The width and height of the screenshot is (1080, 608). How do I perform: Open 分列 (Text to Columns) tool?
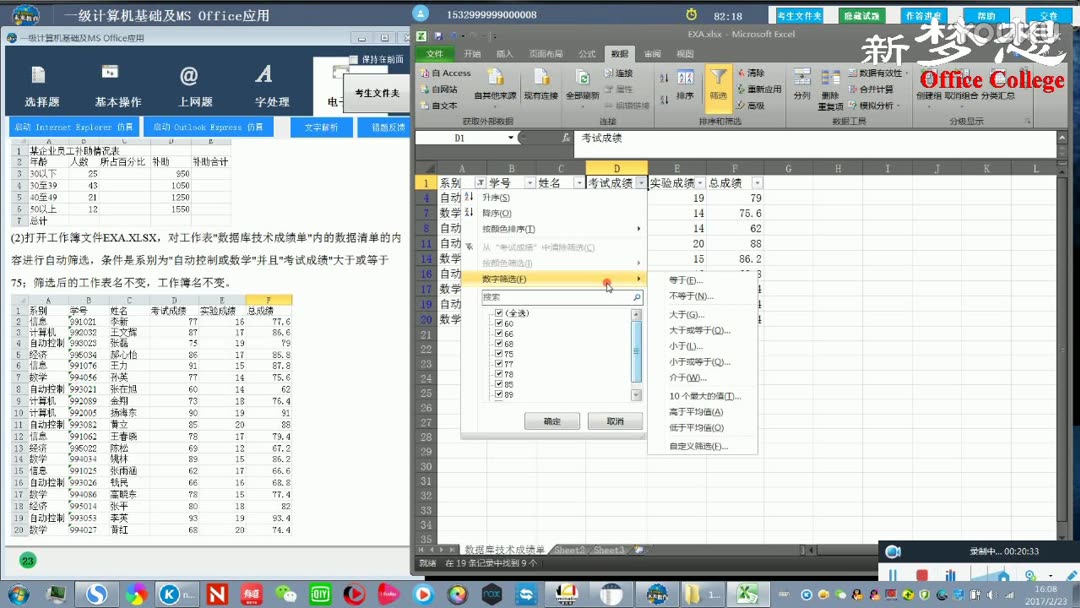[802, 85]
